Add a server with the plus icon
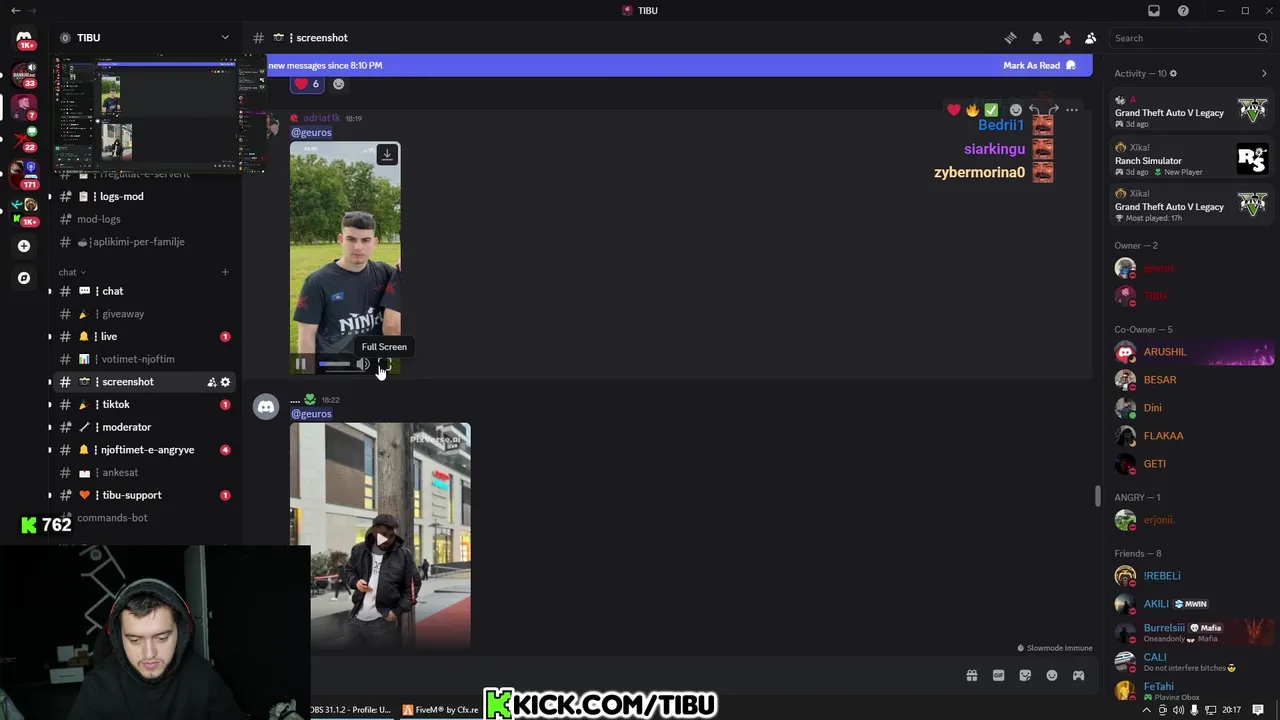The width and height of the screenshot is (1280, 720). [x=24, y=246]
